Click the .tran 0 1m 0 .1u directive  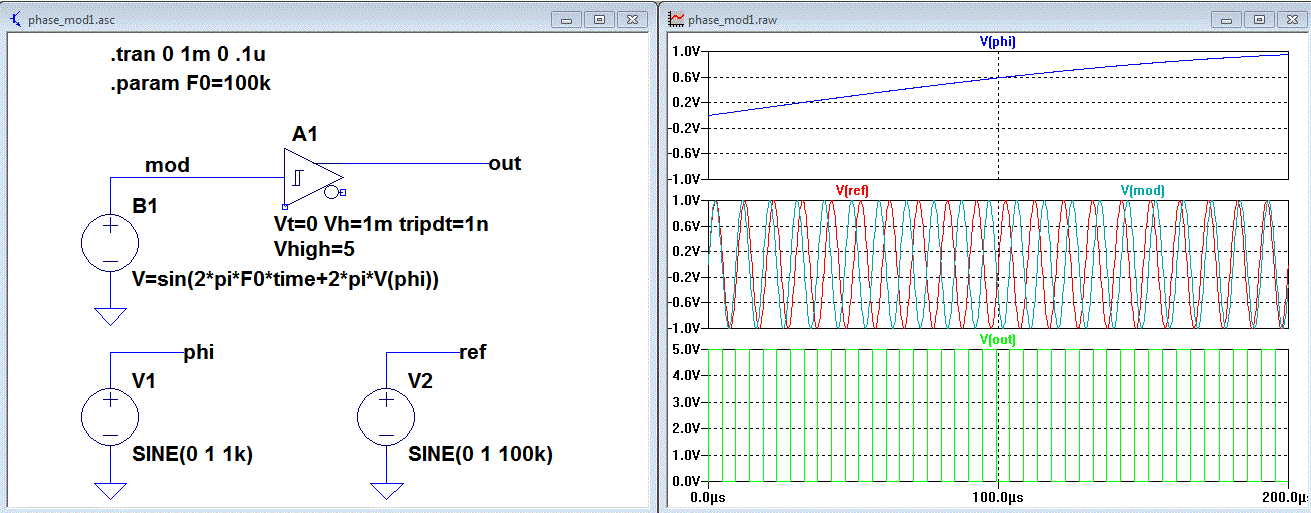click(186, 57)
